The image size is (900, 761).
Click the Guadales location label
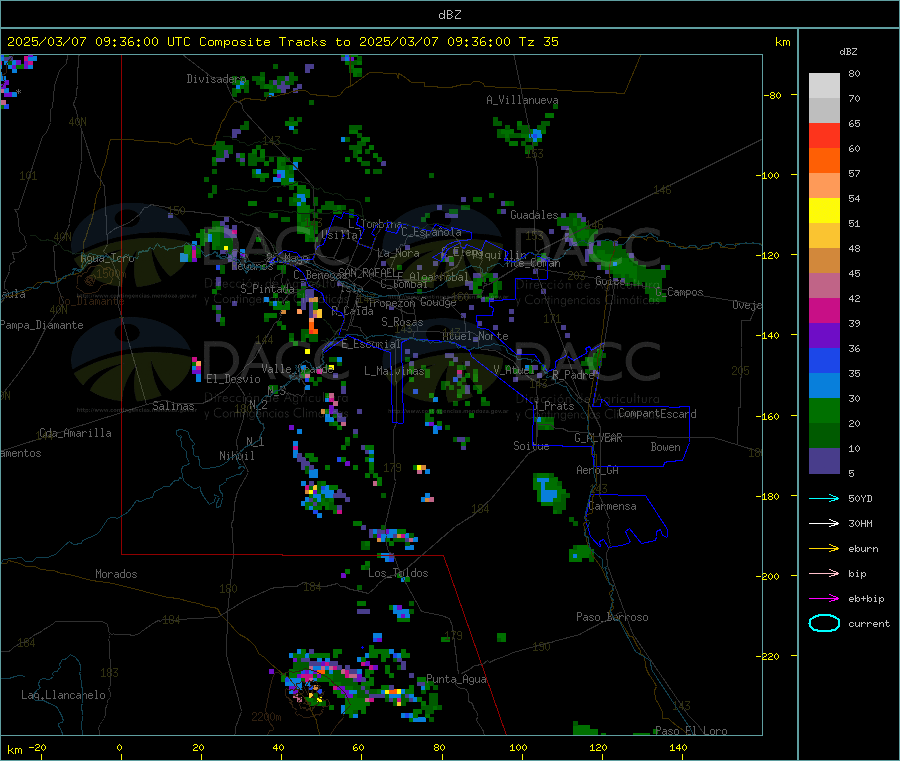534,215
